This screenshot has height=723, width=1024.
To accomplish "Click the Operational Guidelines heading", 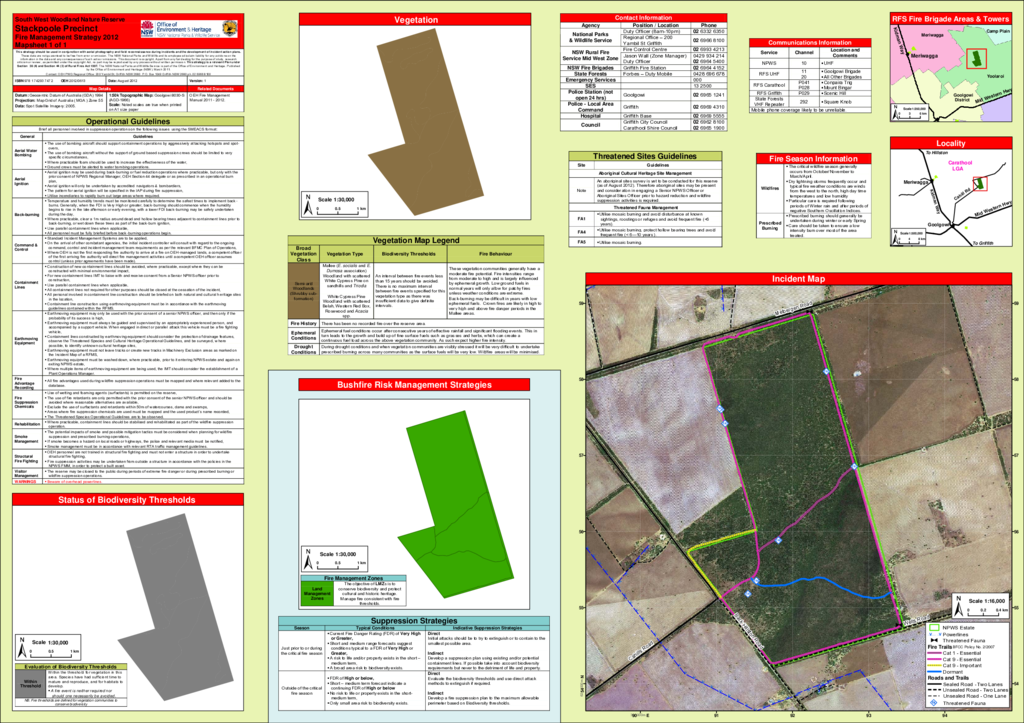I will click(x=128, y=121).
